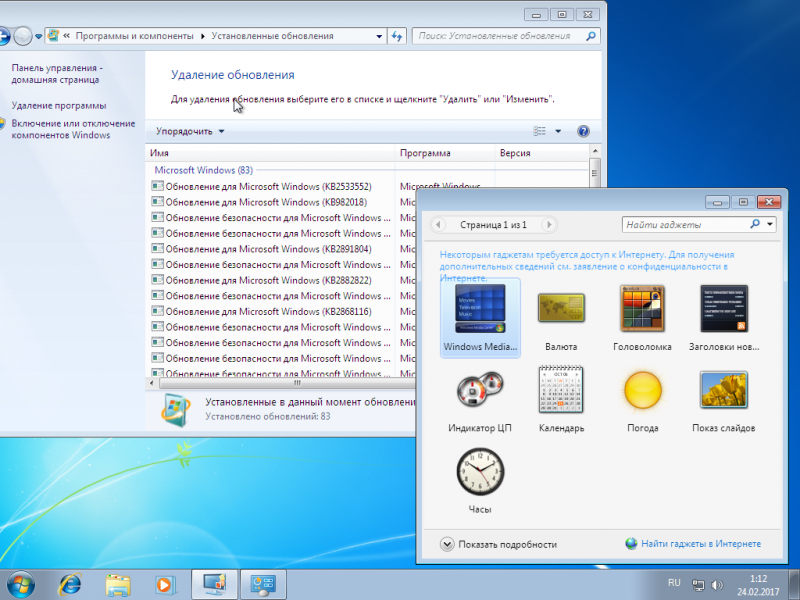
Task: Collapse Microsoft Windows (83) group
Action: pos(204,170)
